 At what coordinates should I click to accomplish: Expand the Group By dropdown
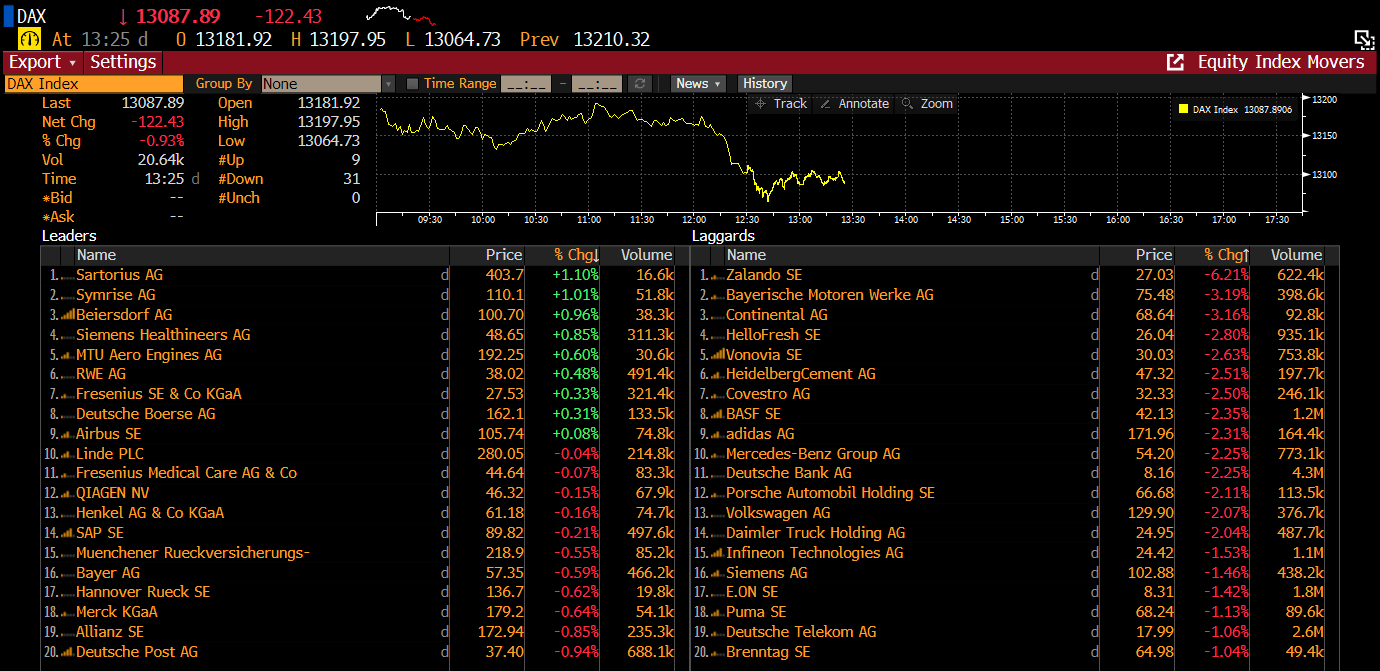[x=388, y=84]
